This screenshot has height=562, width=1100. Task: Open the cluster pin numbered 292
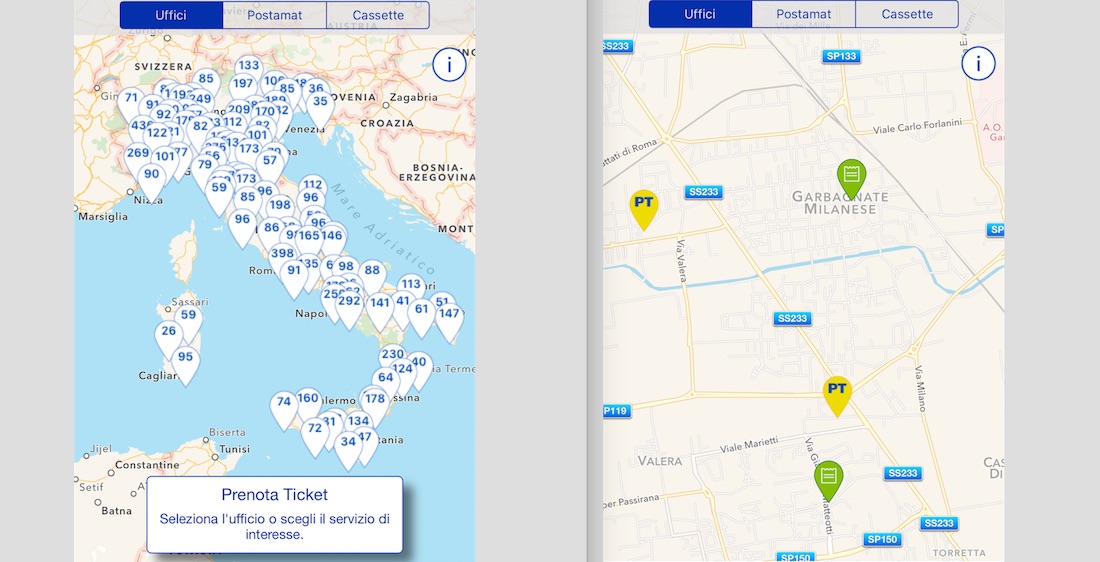coord(349,302)
